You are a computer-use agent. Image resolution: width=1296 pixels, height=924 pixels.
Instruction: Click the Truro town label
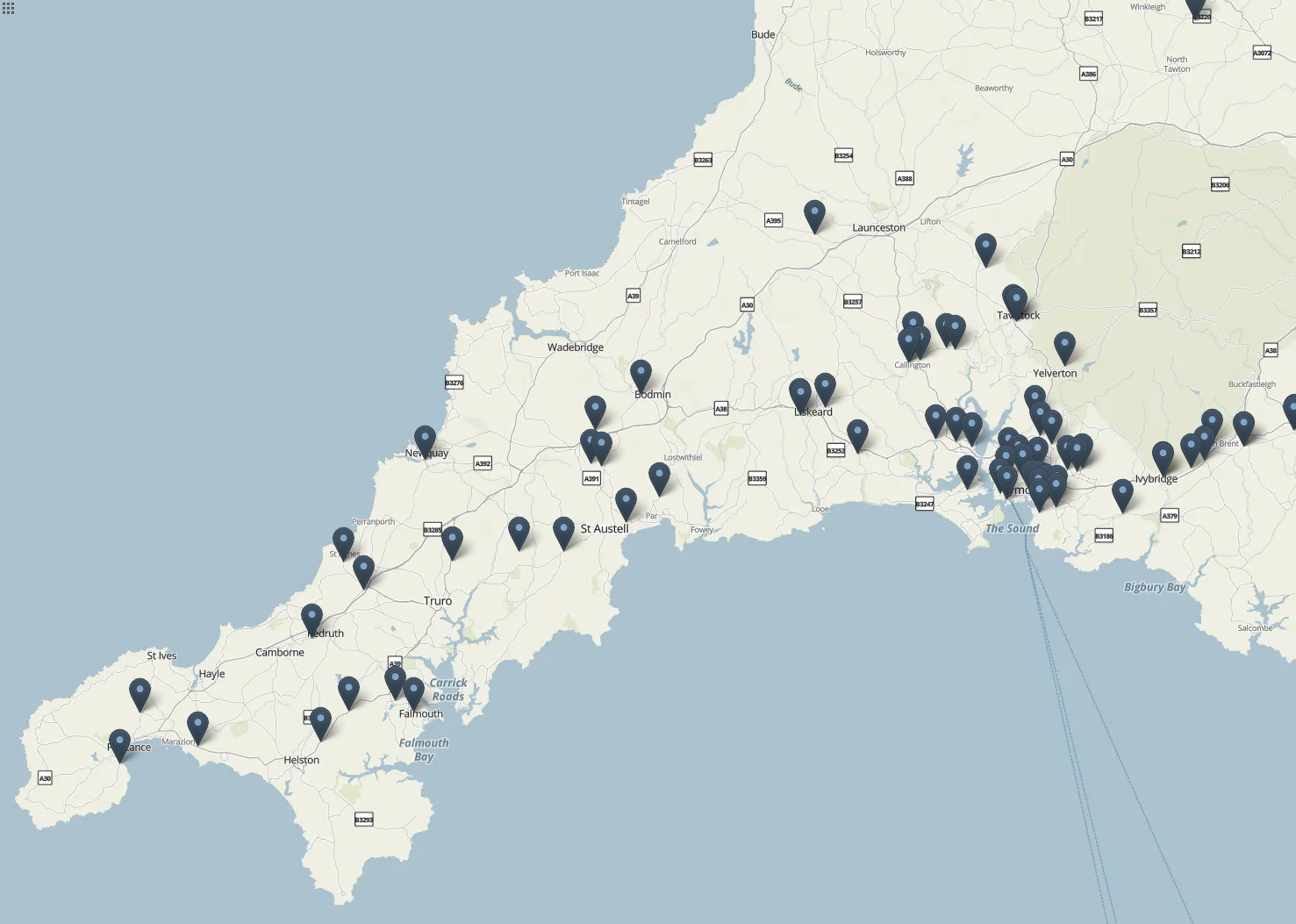pos(437,600)
